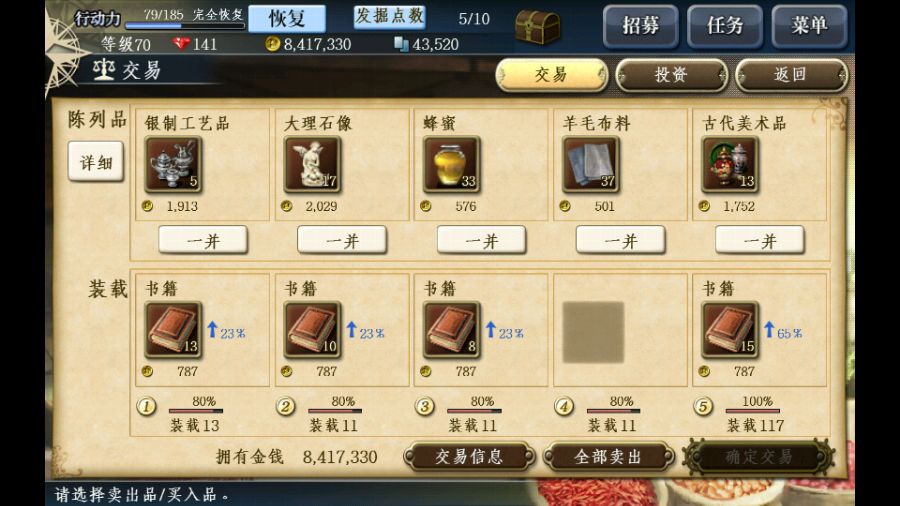This screenshot has height=506, width=900.
Task: Select the book in cargo slot 1
Action: [x=173, y=329]
